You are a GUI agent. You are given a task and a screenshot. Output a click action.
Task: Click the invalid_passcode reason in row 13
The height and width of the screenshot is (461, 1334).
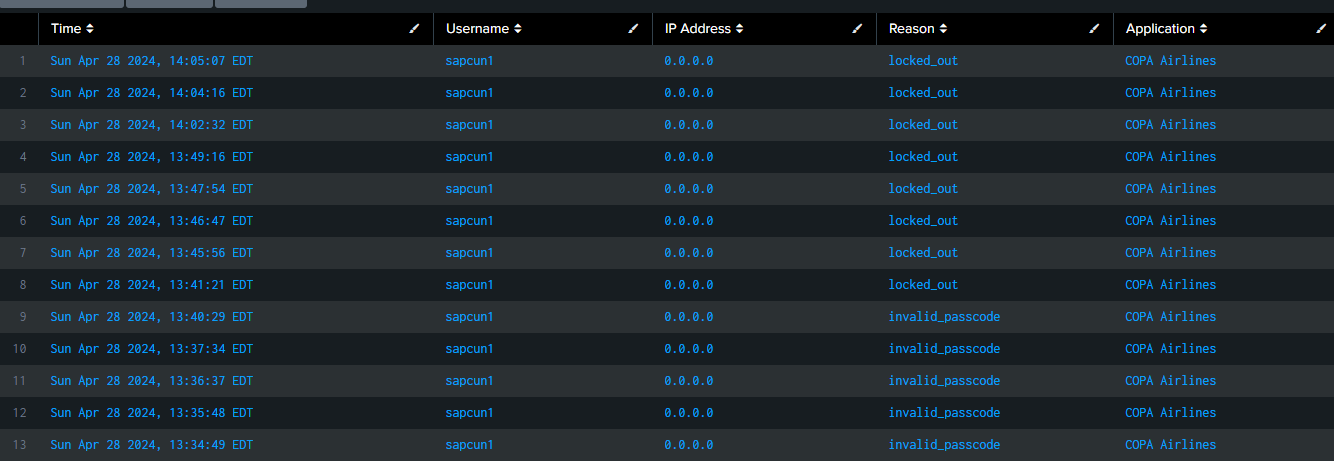click(x=944, y=445)
